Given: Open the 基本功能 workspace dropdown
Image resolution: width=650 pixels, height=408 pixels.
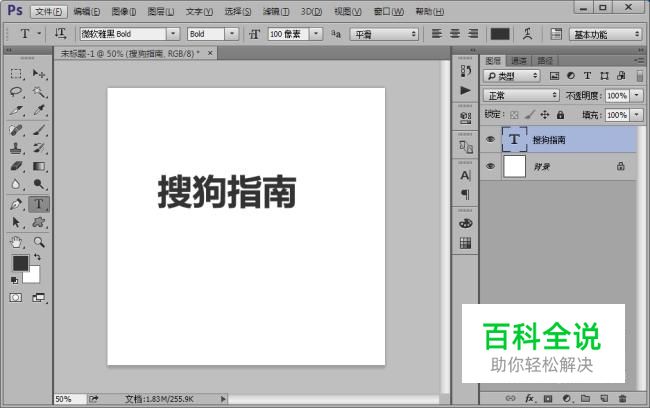Looking at the screenshot, I should tap(606, 34).
